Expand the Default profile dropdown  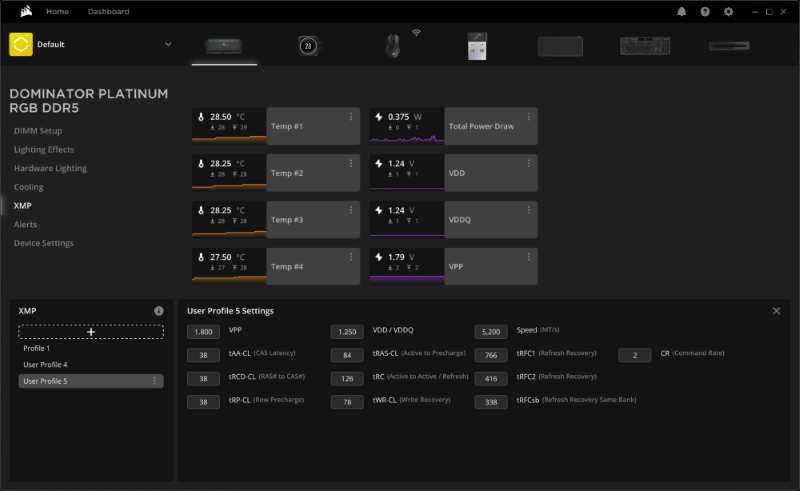(x=168, y=44)
